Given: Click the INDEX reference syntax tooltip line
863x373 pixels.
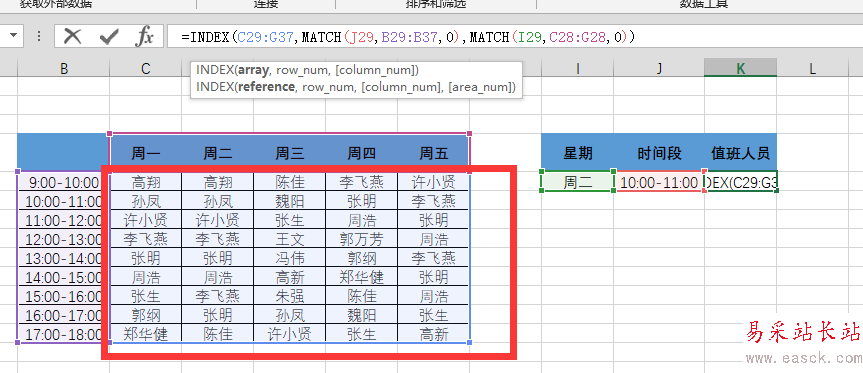Looking at the screenshot, I should pos(356,87).
